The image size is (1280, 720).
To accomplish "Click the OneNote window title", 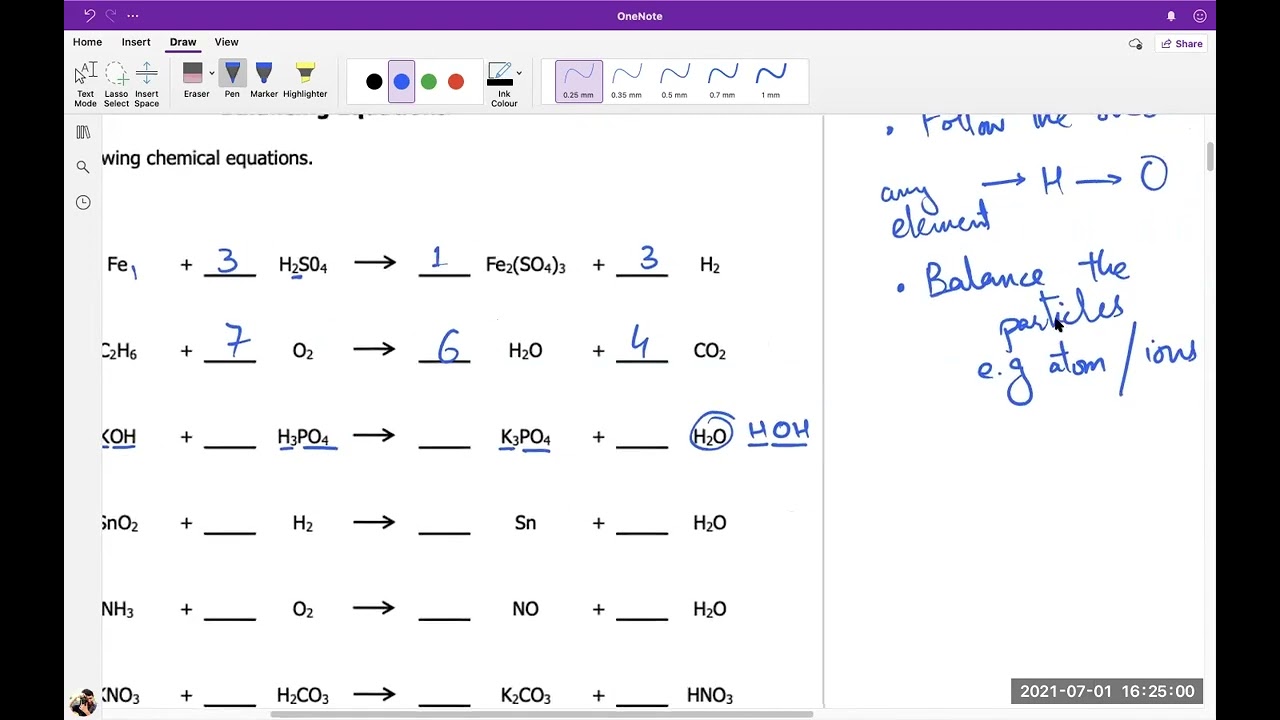I will [x=640, y=16].
